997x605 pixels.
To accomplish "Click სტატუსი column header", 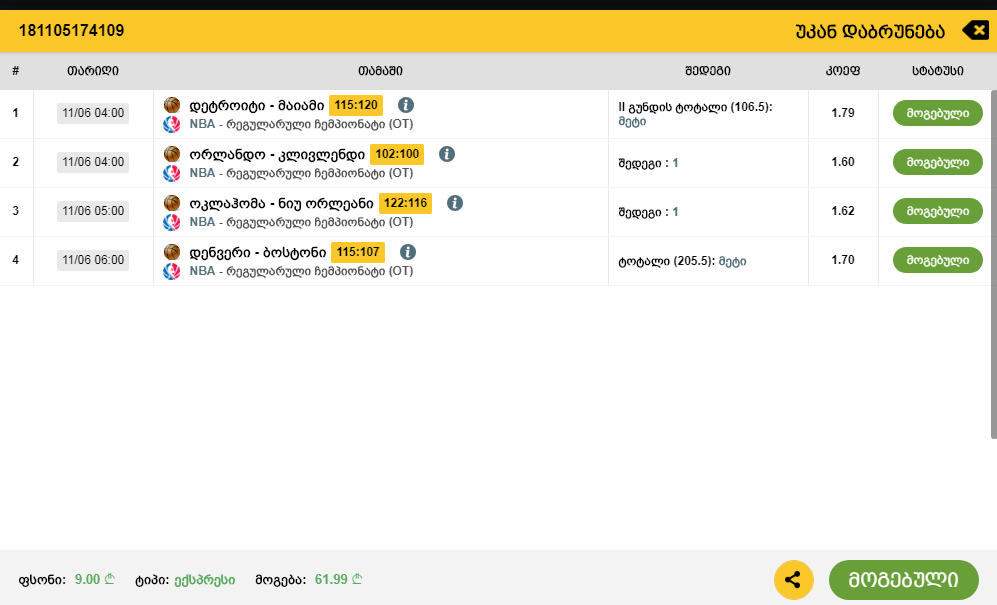I will (938, 71).
